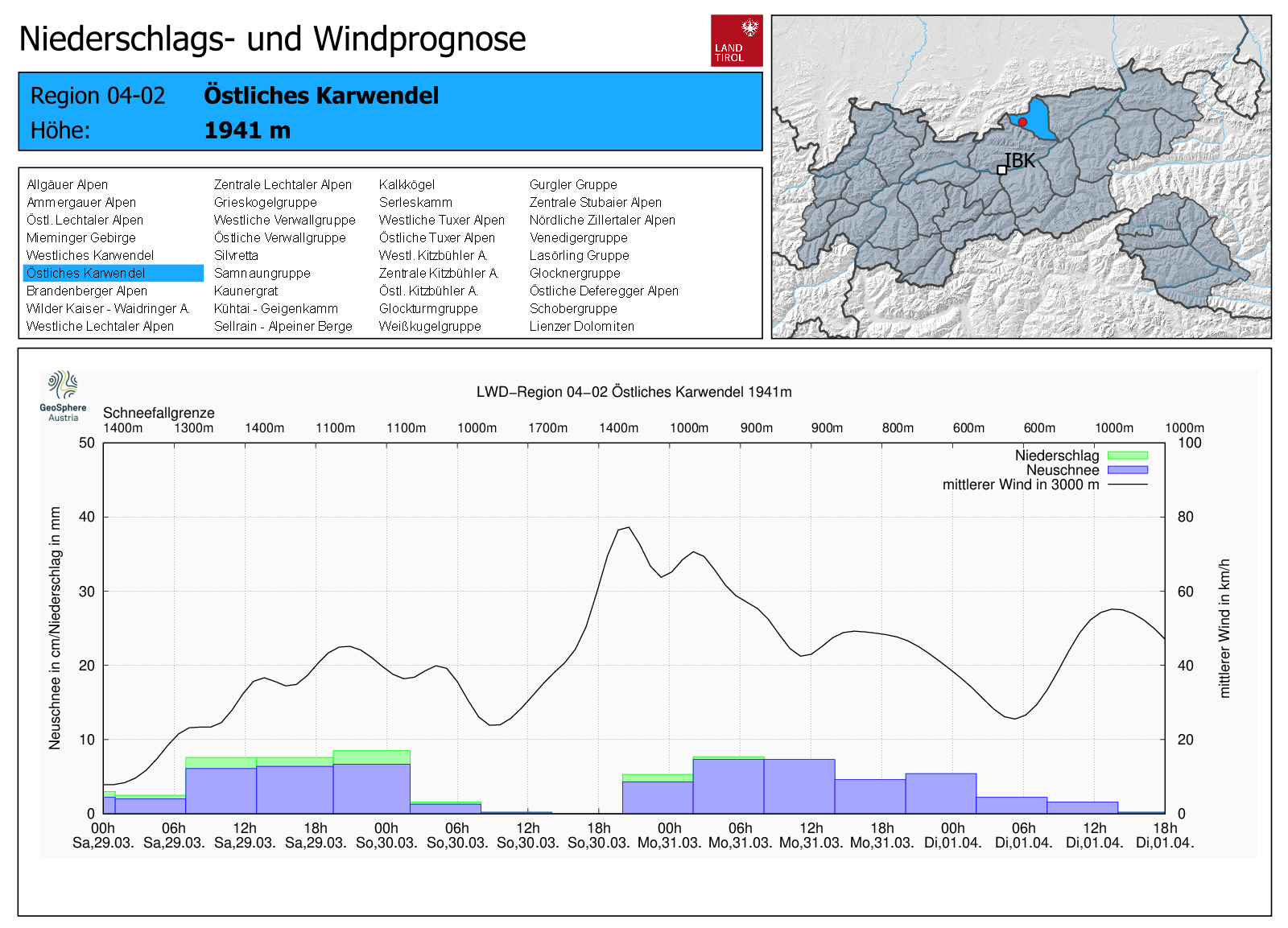Open Brandenberger Alpen region
1288x928 pixels.
[86, 291]
